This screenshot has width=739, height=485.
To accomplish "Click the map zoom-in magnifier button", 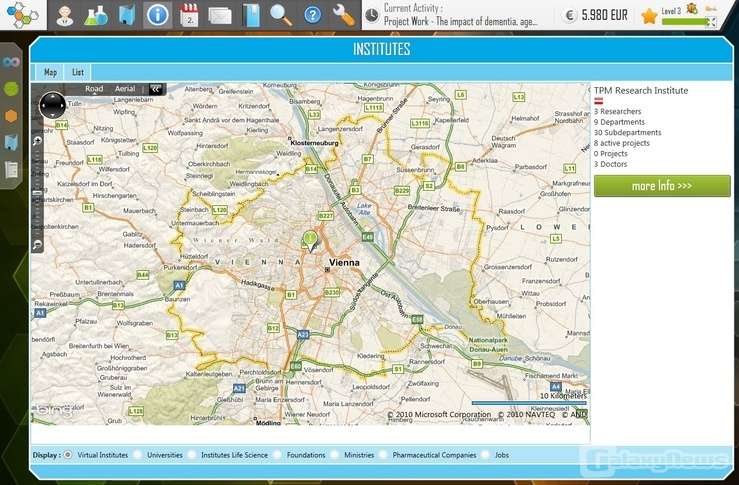I will 37,142.
